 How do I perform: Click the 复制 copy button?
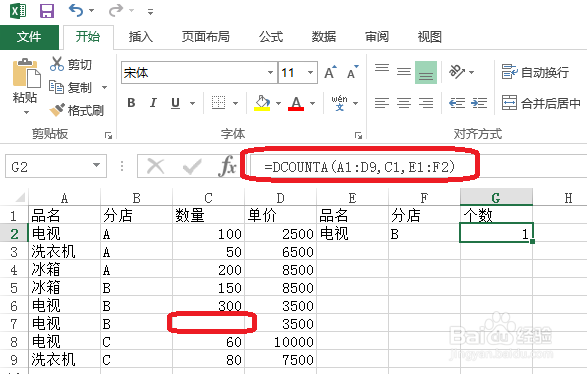tap(71, 88)
